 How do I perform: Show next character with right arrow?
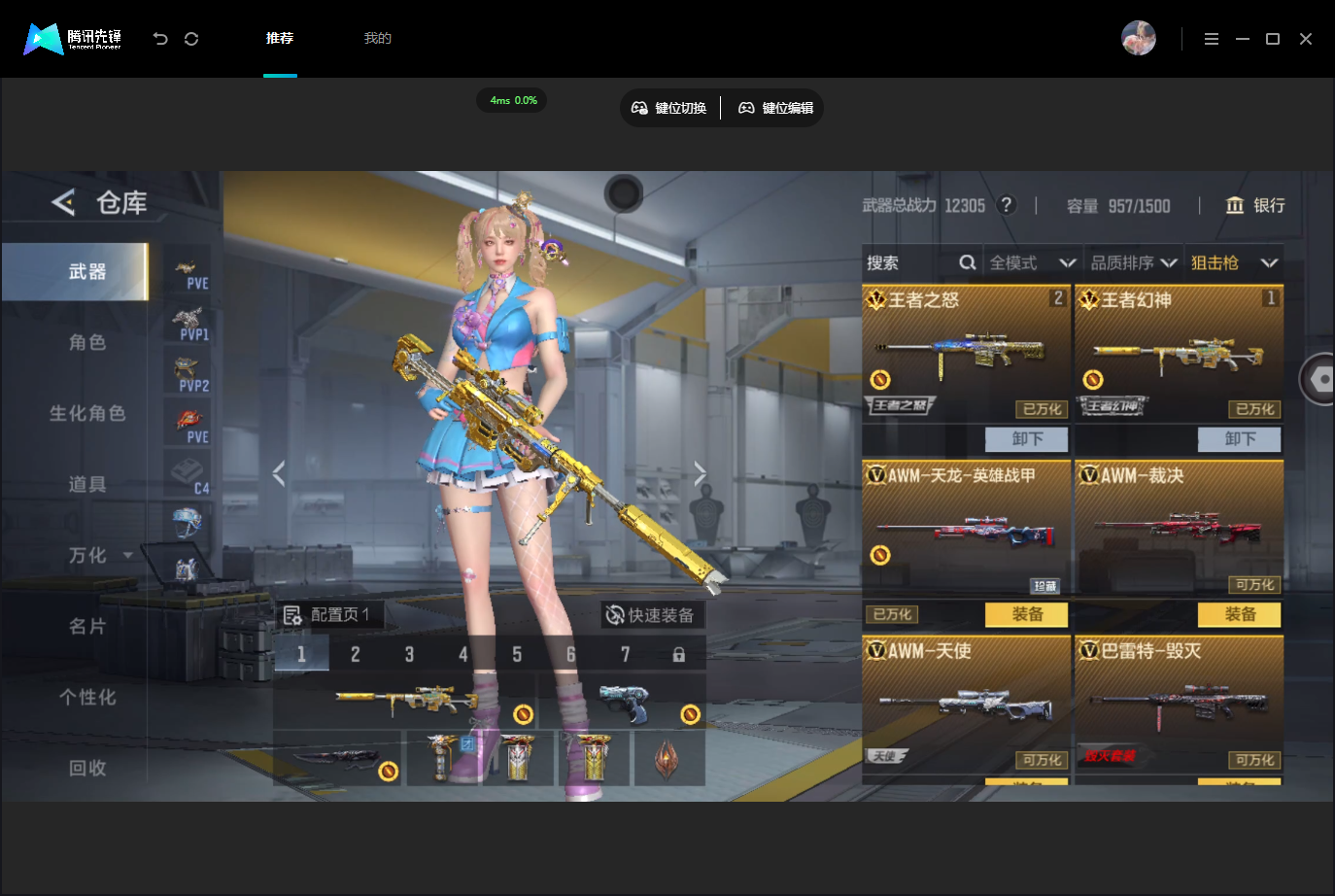point(700,473)
